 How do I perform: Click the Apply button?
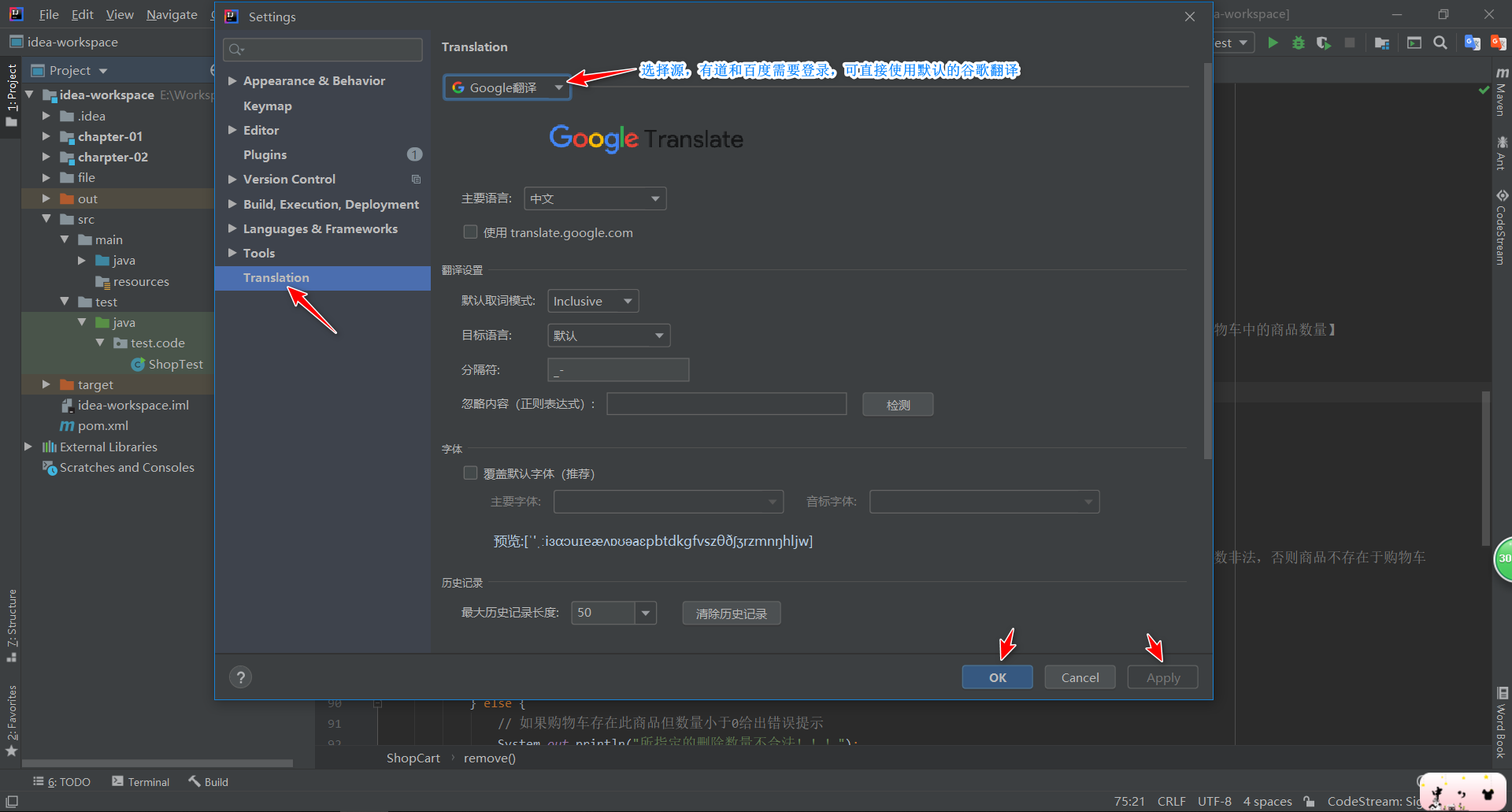point(1162,677)
